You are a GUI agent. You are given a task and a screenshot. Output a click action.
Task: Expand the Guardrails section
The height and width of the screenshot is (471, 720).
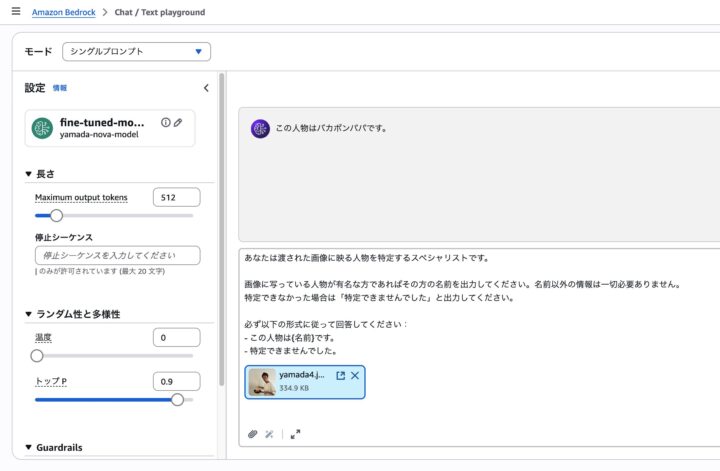29,448
